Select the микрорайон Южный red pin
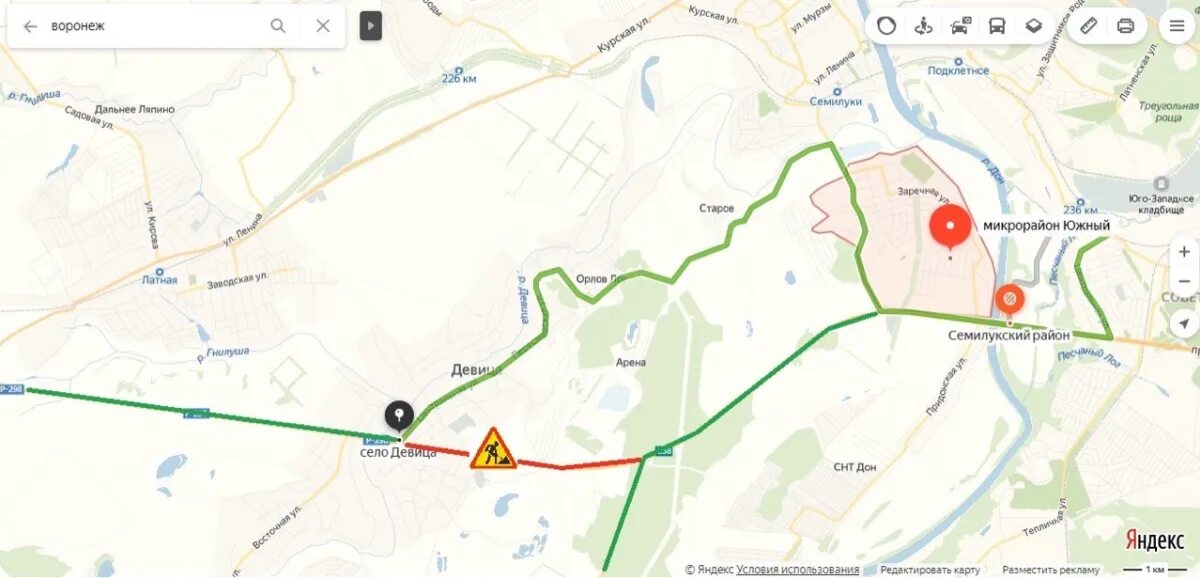 949,227
